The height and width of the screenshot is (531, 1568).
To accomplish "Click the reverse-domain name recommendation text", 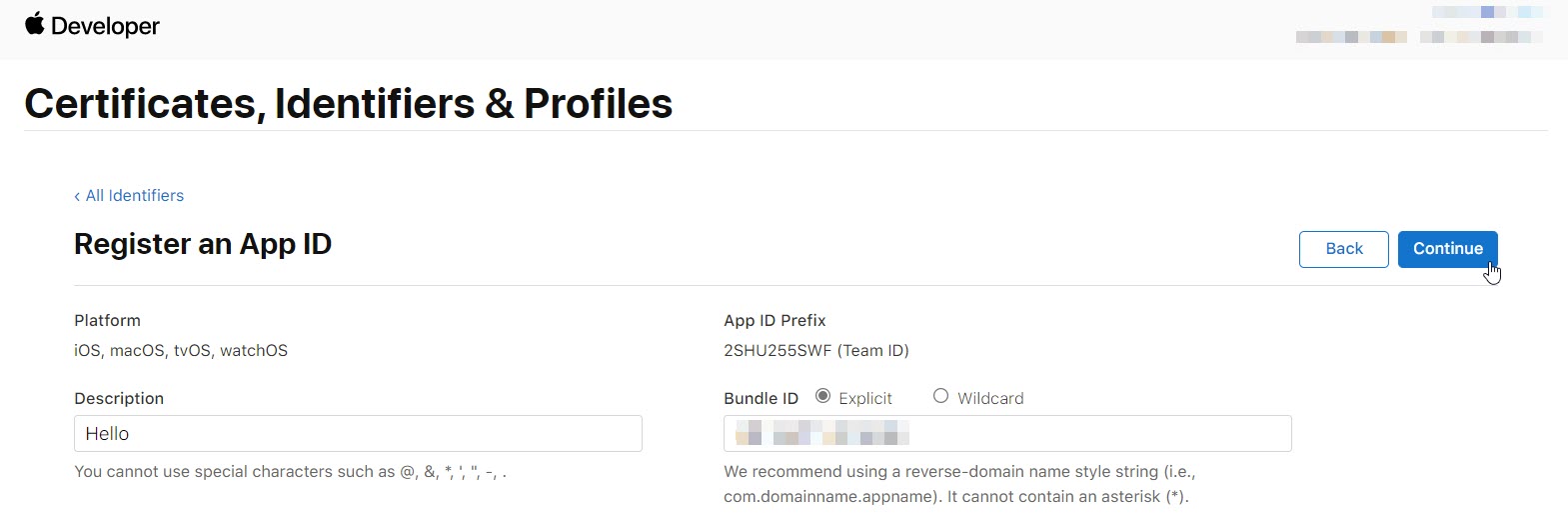I will click(x=959, y=484).
